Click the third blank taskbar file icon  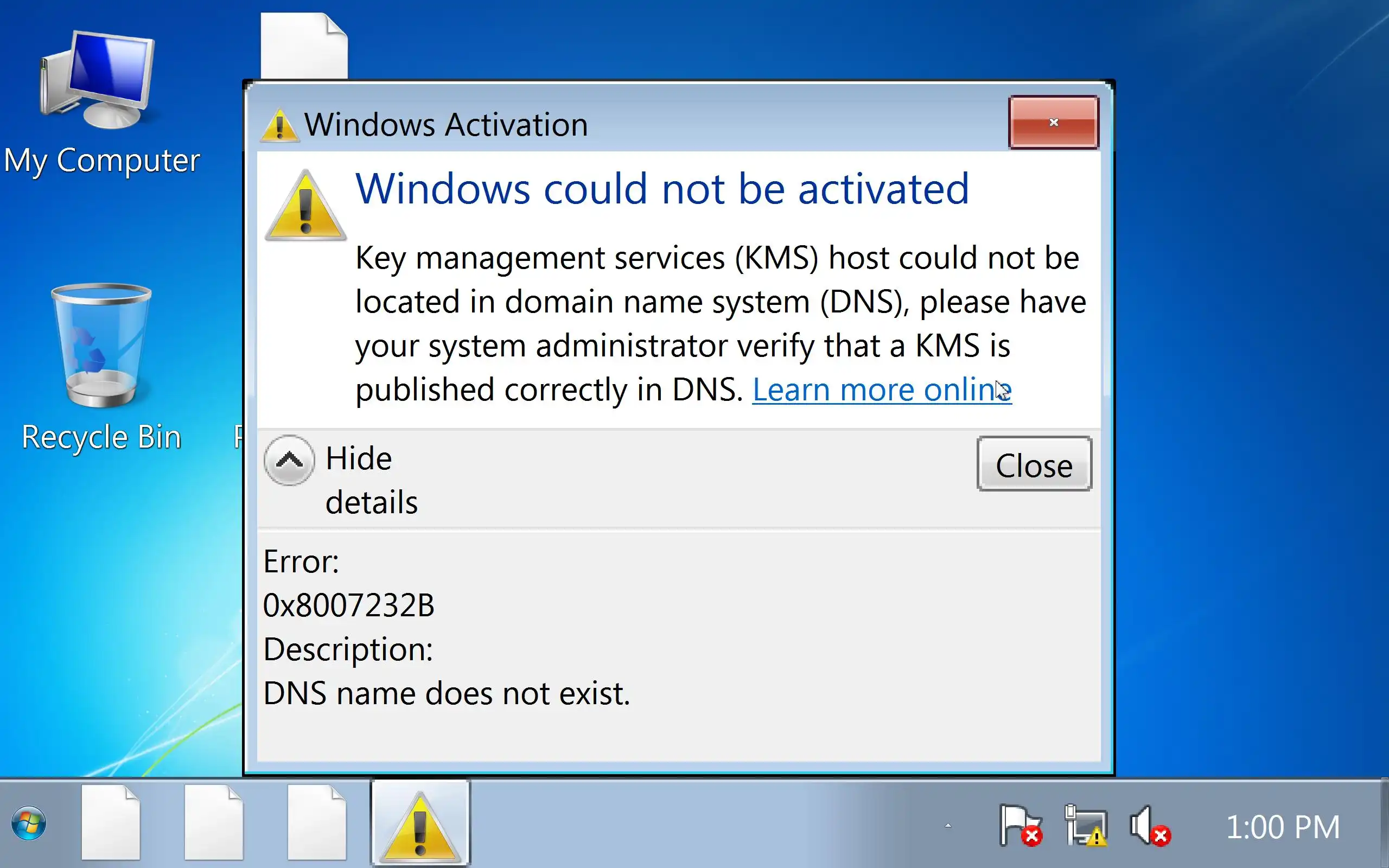[x=317, y=822]
